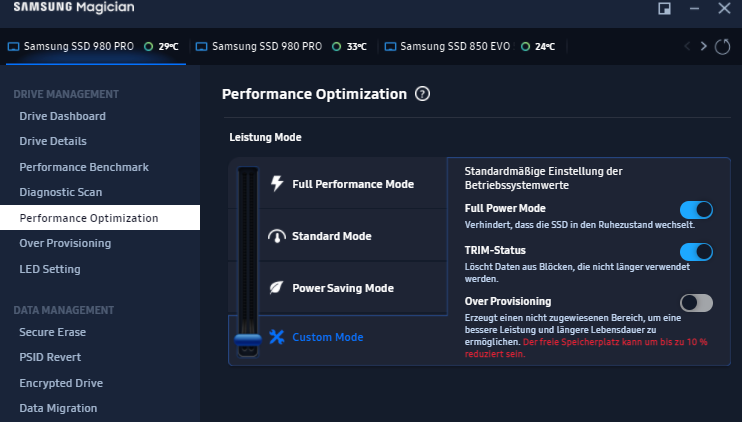
Task: Minimize the Samsung Magician window
Action: click(694, 8)
